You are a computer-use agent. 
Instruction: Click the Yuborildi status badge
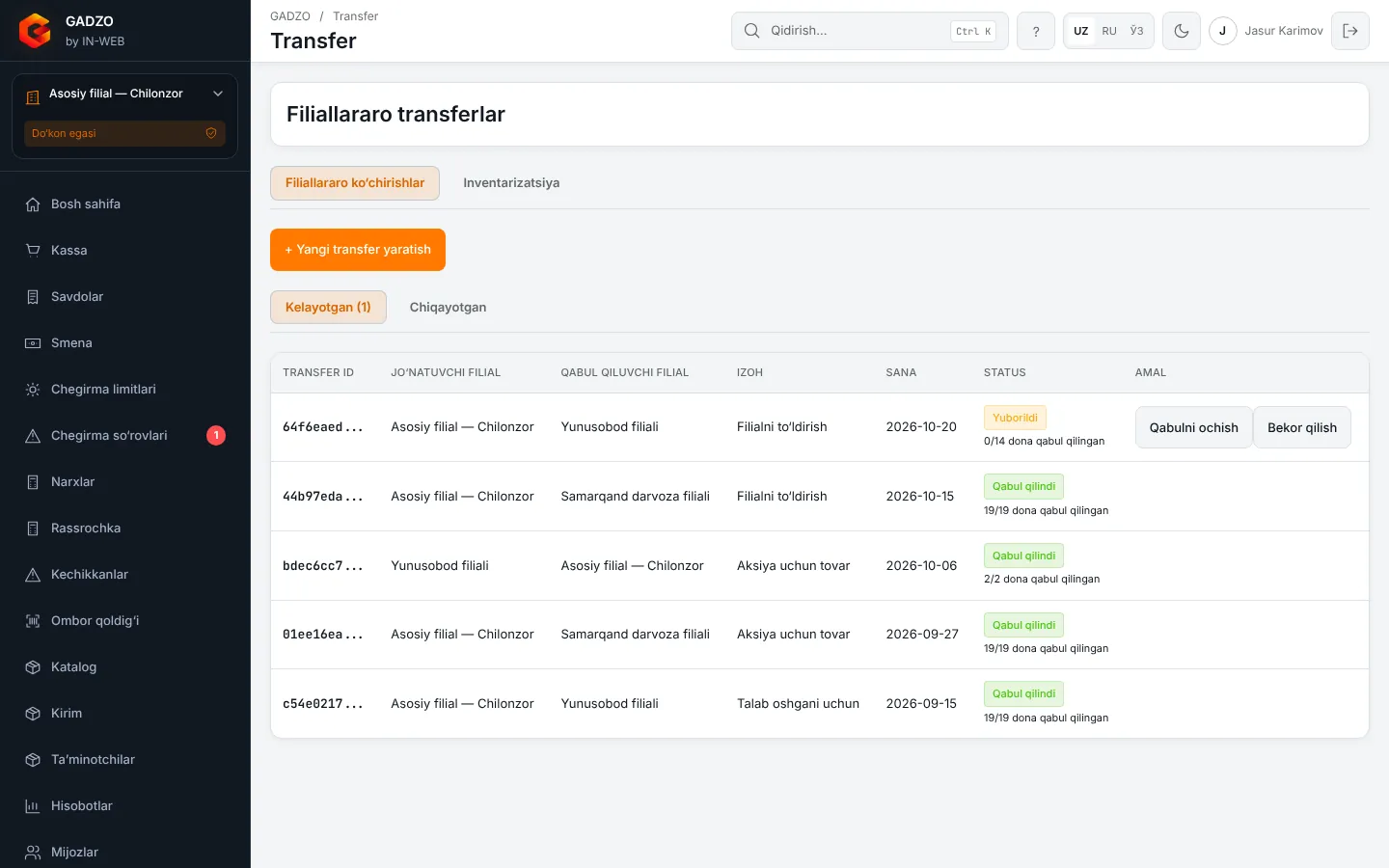click(1015, 418)
